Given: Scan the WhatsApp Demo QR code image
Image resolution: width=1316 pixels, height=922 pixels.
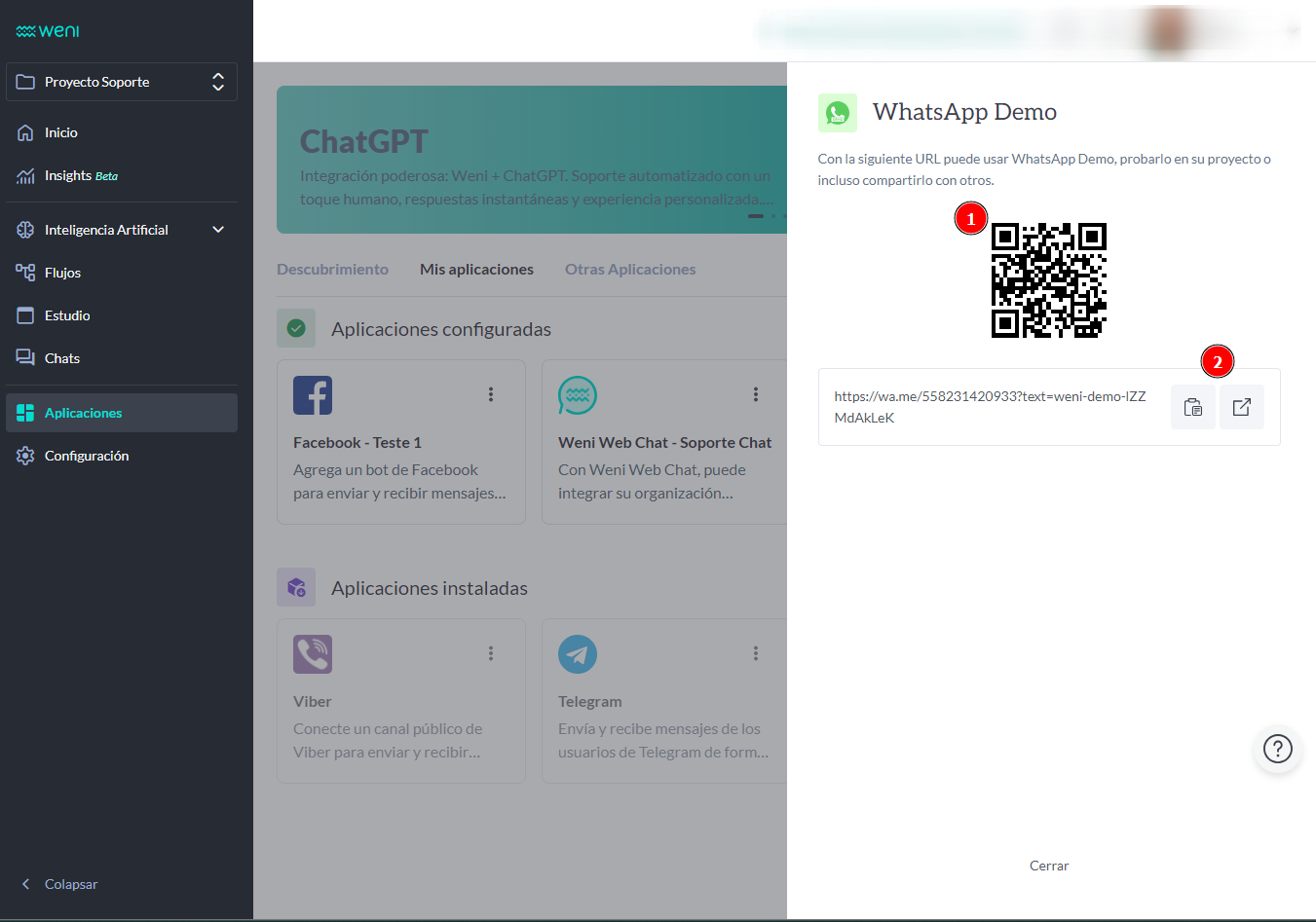Looking at the screenshot, I should point(1049,280).
